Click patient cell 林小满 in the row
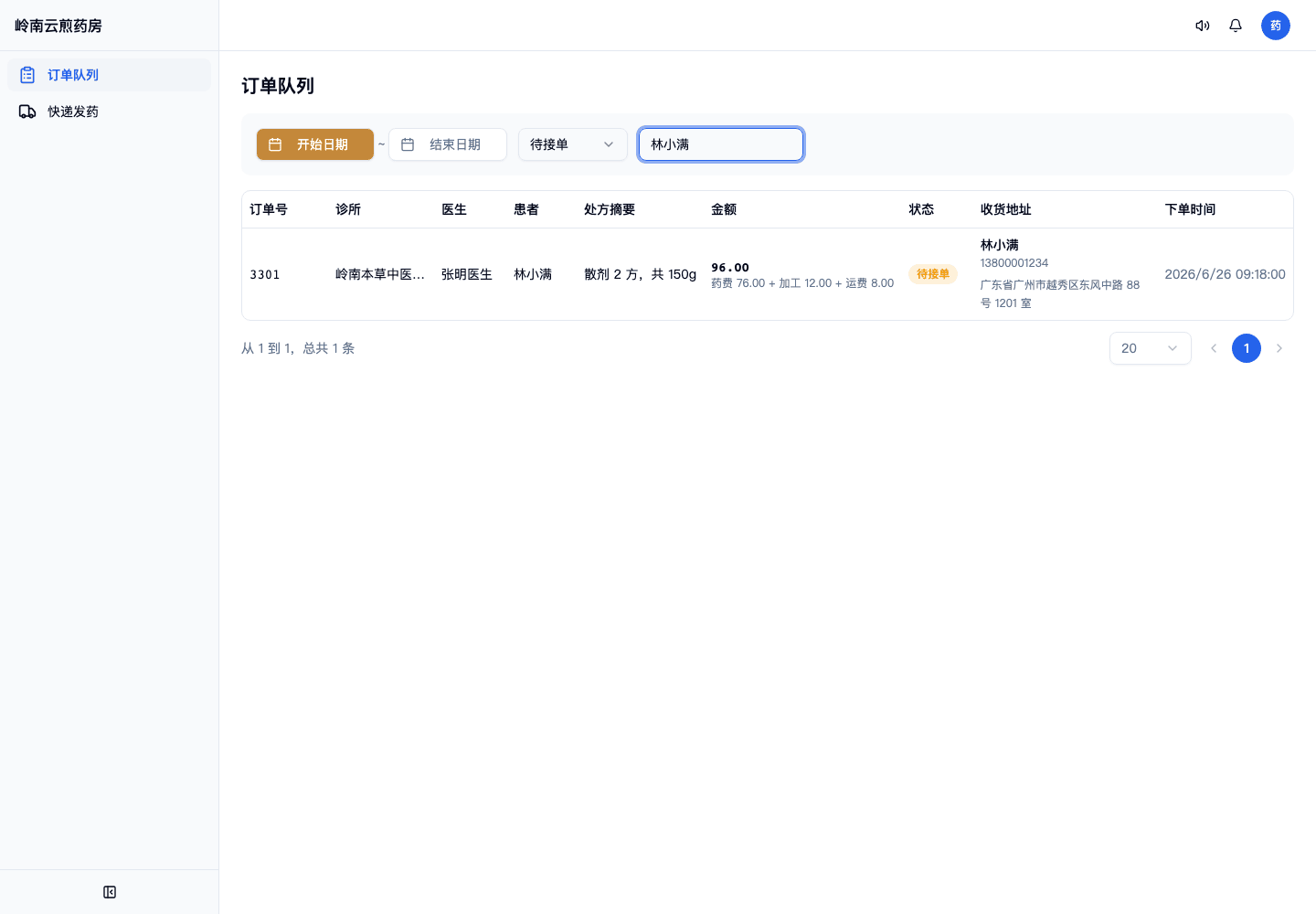The height and width of the screenshot is (914, 1316). point(533,274)
